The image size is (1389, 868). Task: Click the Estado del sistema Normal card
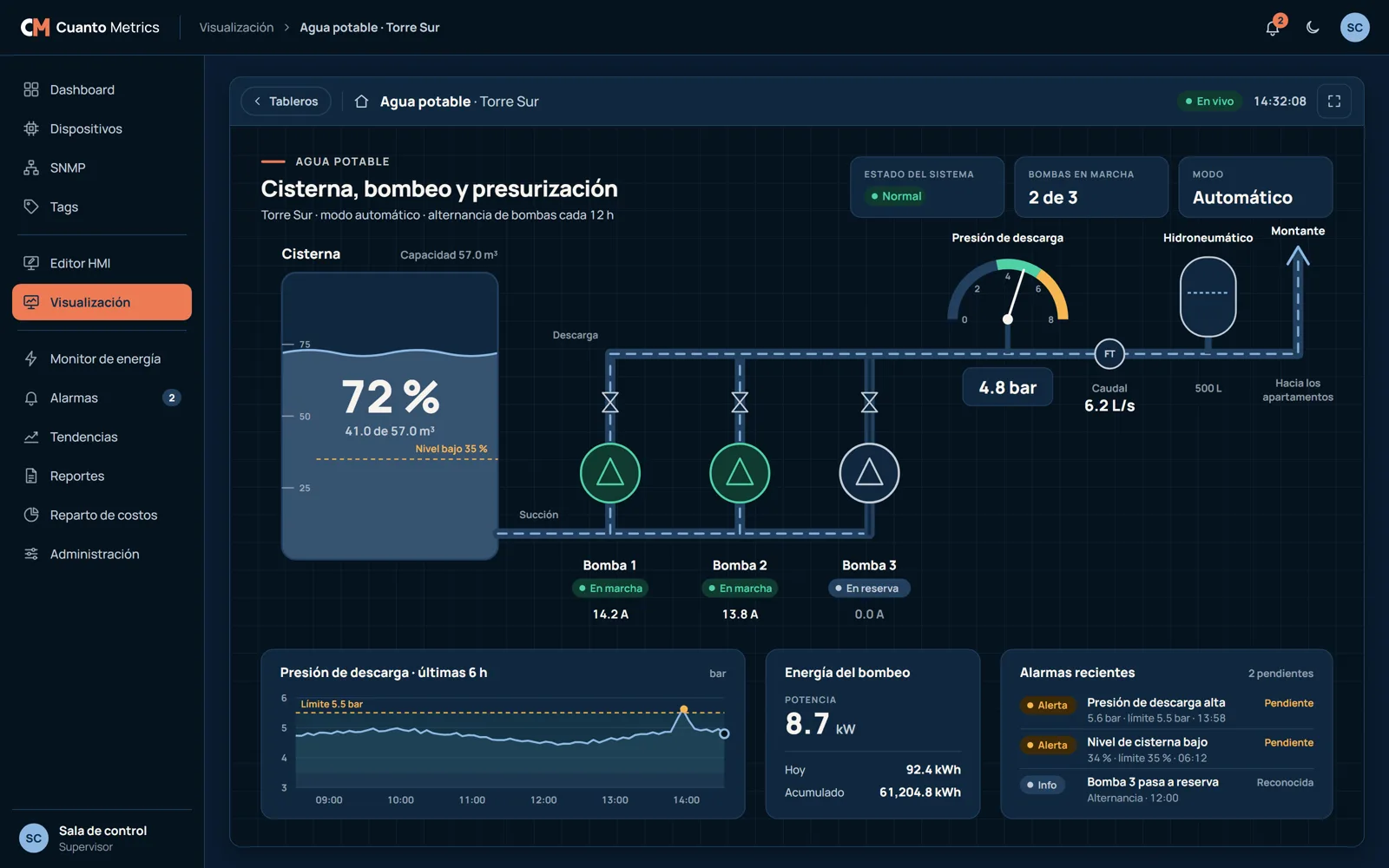[x=927, y=187]
